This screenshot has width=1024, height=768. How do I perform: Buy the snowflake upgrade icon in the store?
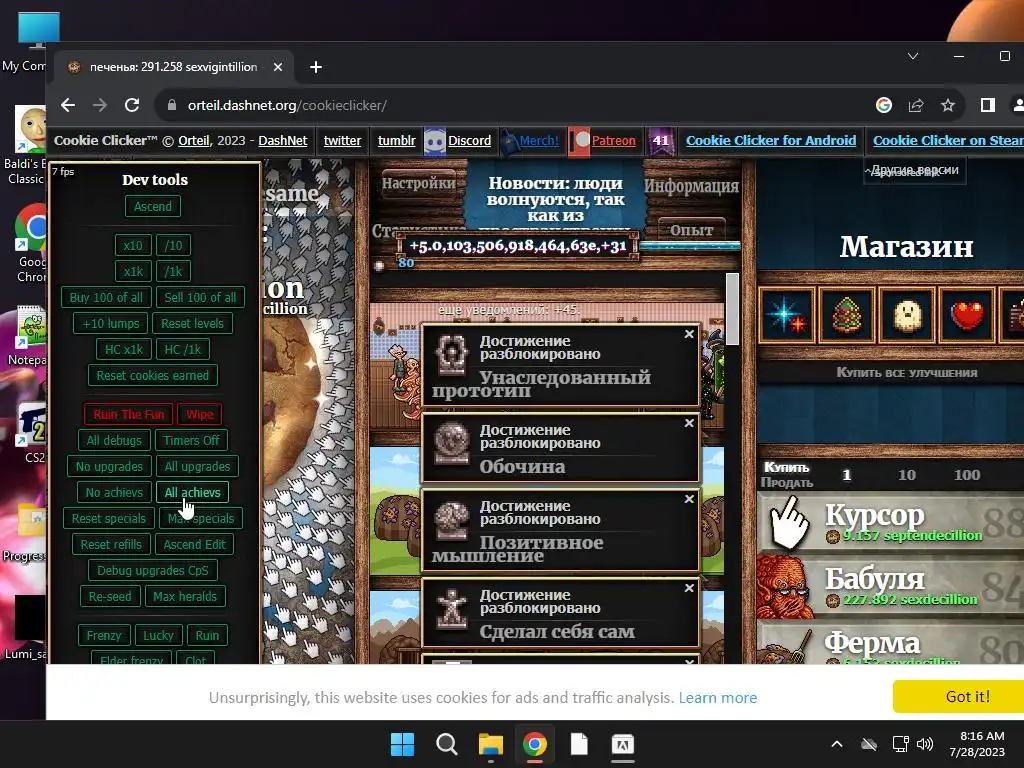[x=786, y=315]
